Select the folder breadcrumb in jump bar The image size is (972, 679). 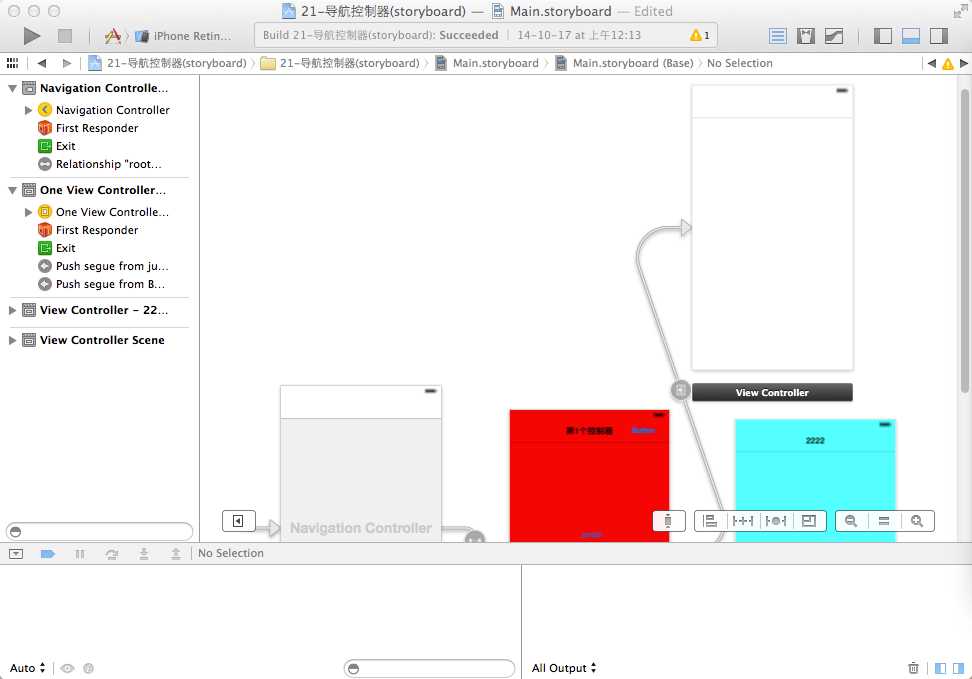340,63
